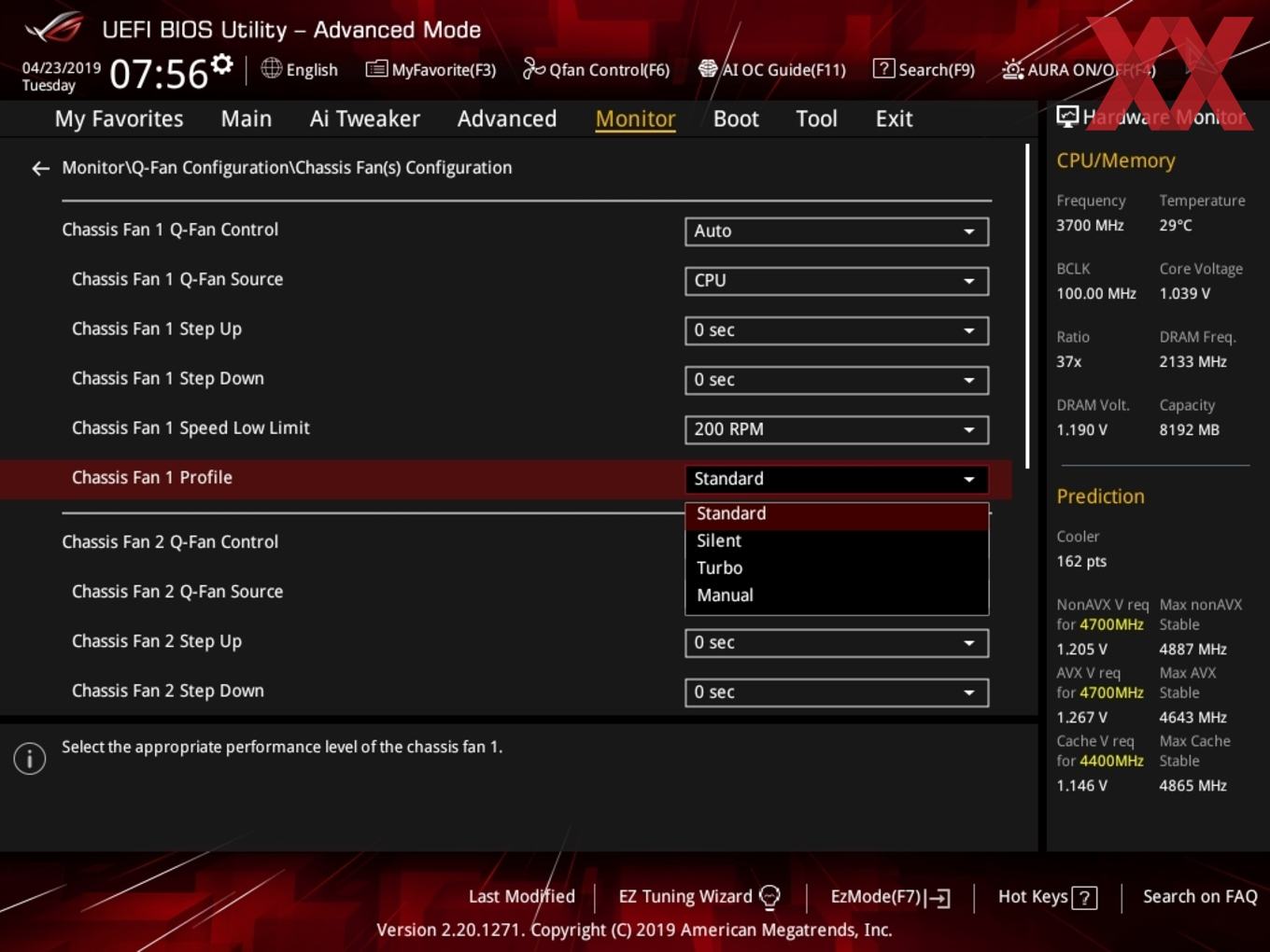1270x952 pixels.
Task: Open the Exit tab
Action: point(894,119)
